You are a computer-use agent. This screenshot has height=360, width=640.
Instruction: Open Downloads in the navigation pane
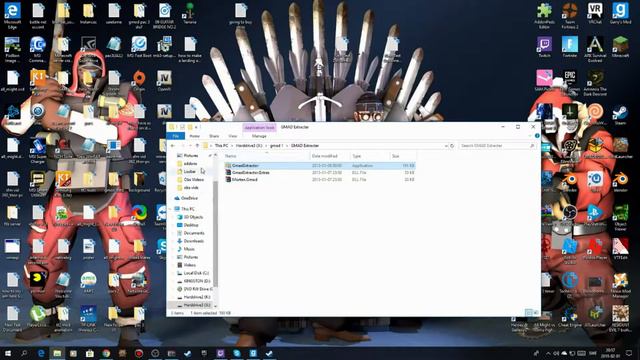point(193,241)
